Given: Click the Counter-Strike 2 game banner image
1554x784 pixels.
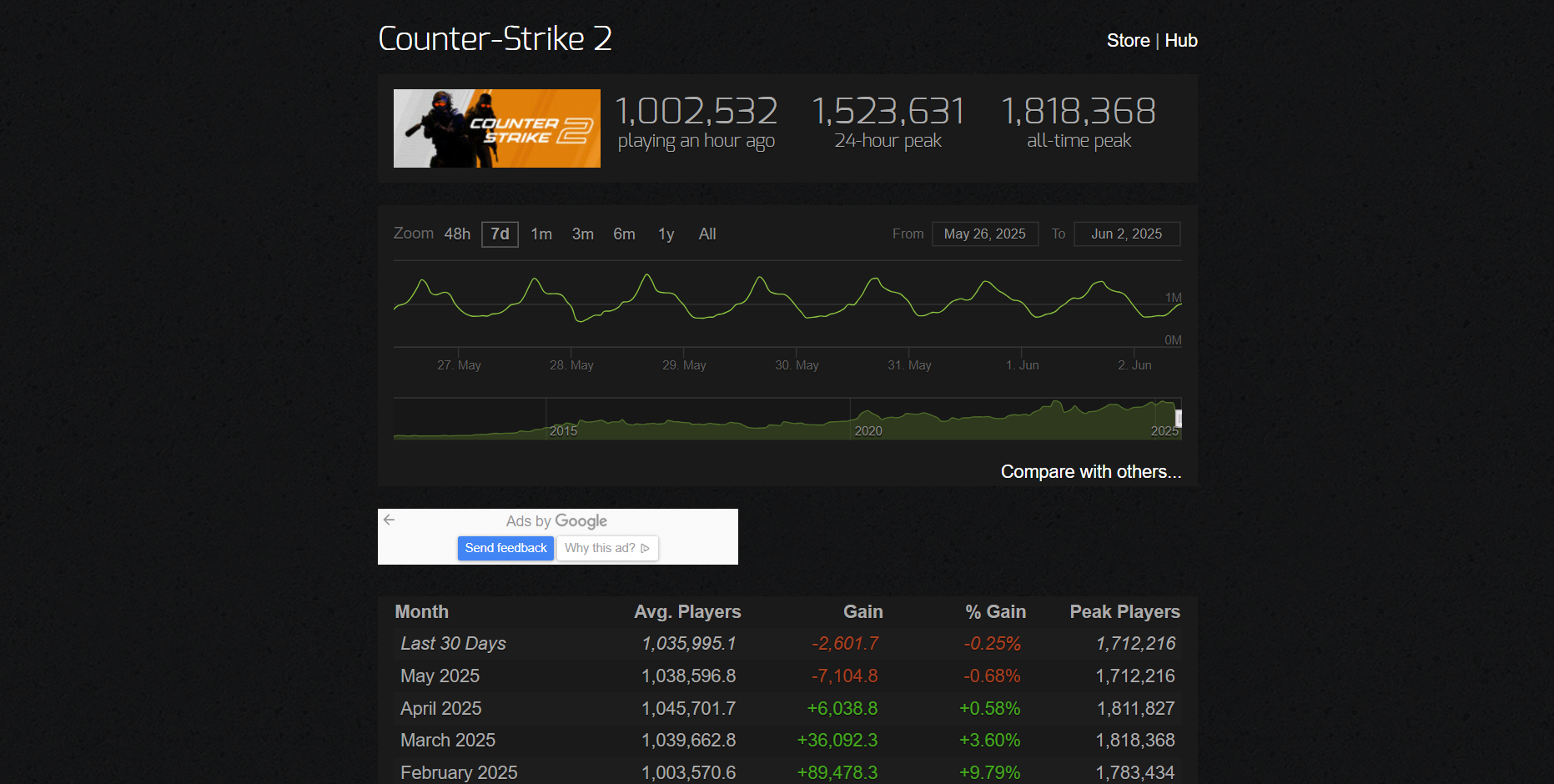Looking at the screenshot, I should point(496,128).
